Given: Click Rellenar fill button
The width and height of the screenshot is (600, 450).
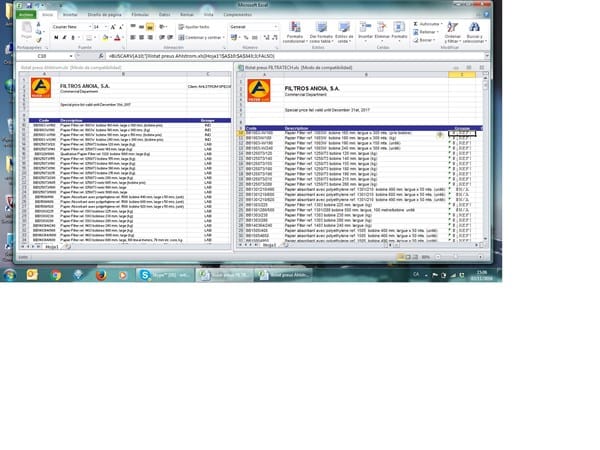Looking at the screenshot, I should click(426, 32).
